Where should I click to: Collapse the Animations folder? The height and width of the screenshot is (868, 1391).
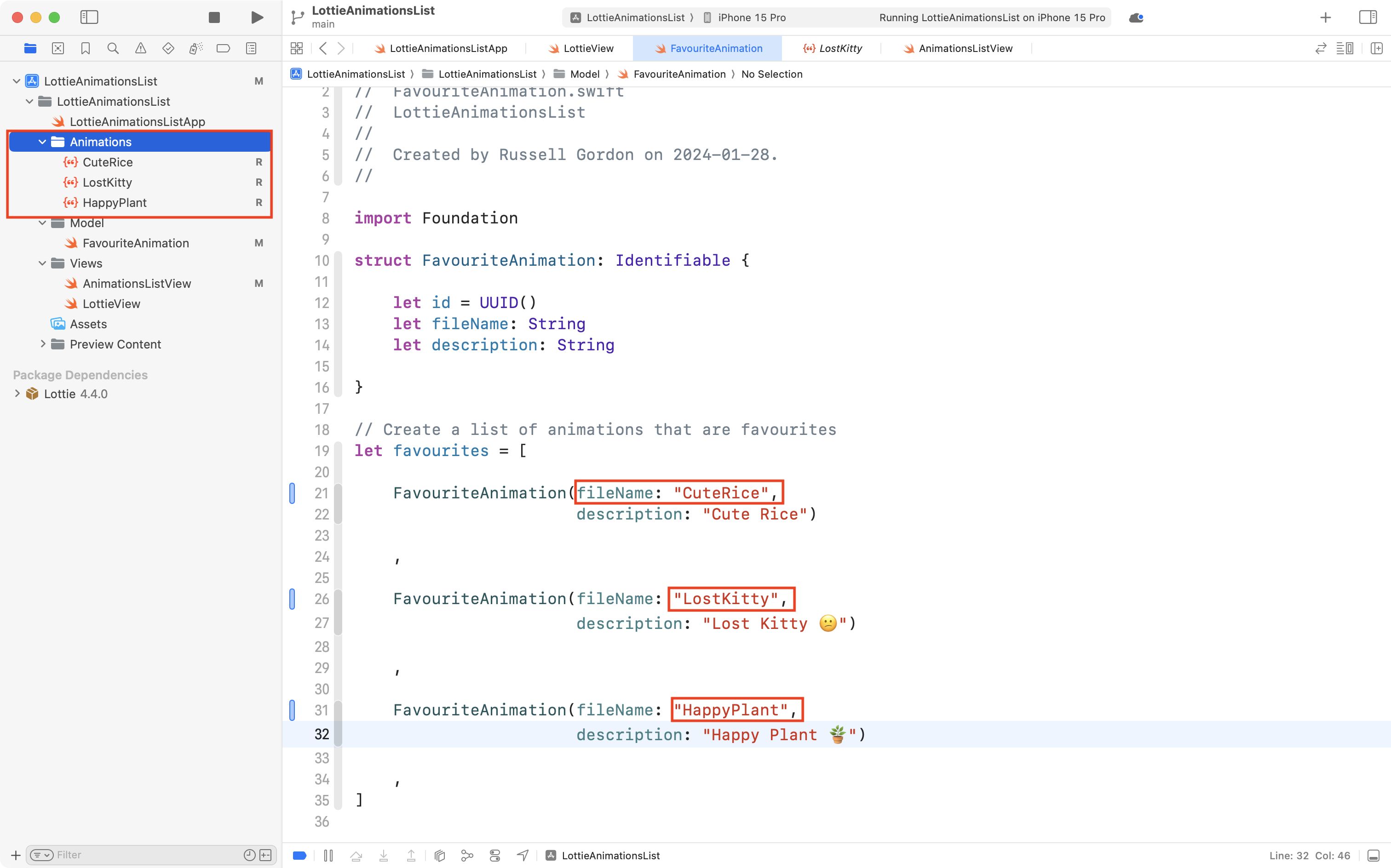[41, 142]
